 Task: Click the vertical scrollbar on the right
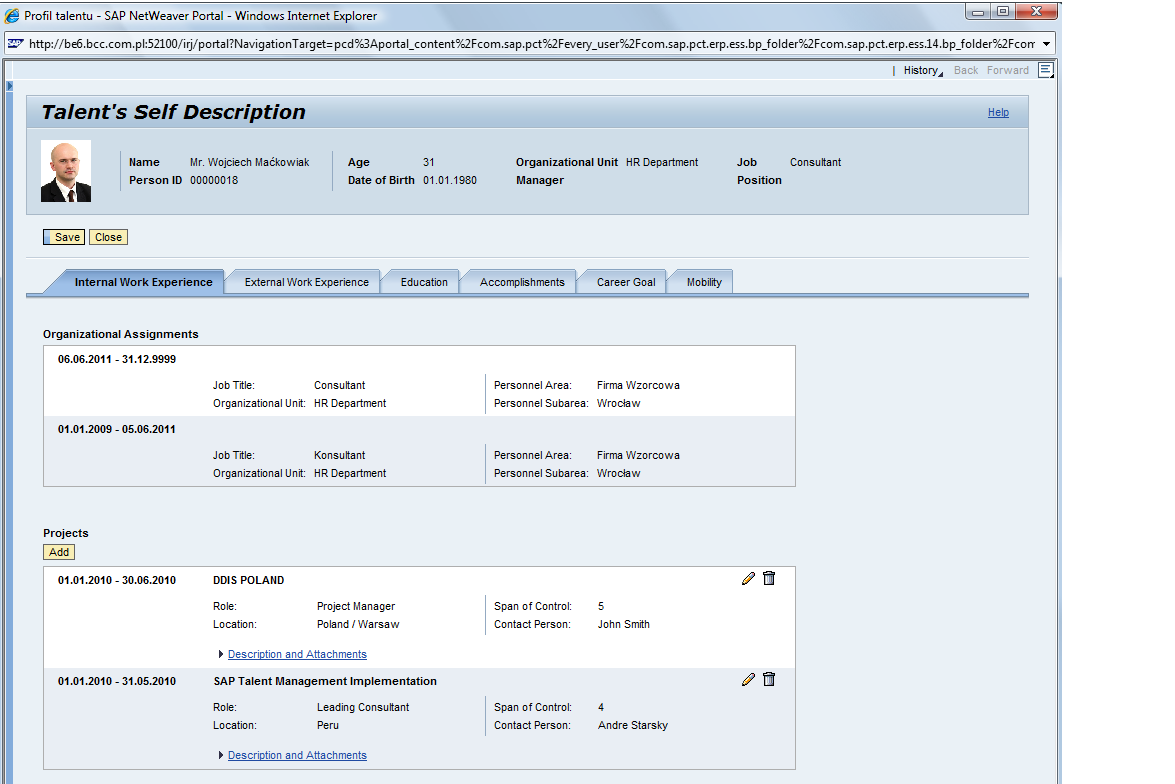[x=1059, y=400]
